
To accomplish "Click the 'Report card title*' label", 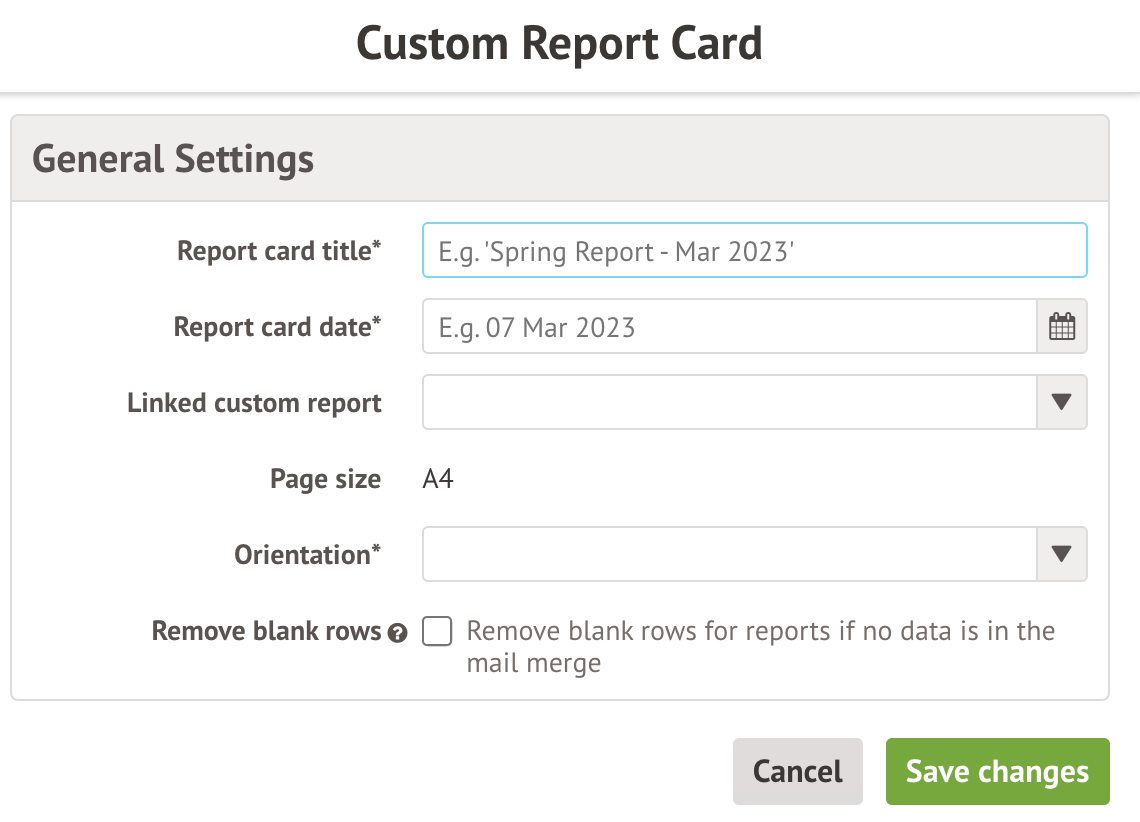I will pyautogui.click(x=279, y=251).
